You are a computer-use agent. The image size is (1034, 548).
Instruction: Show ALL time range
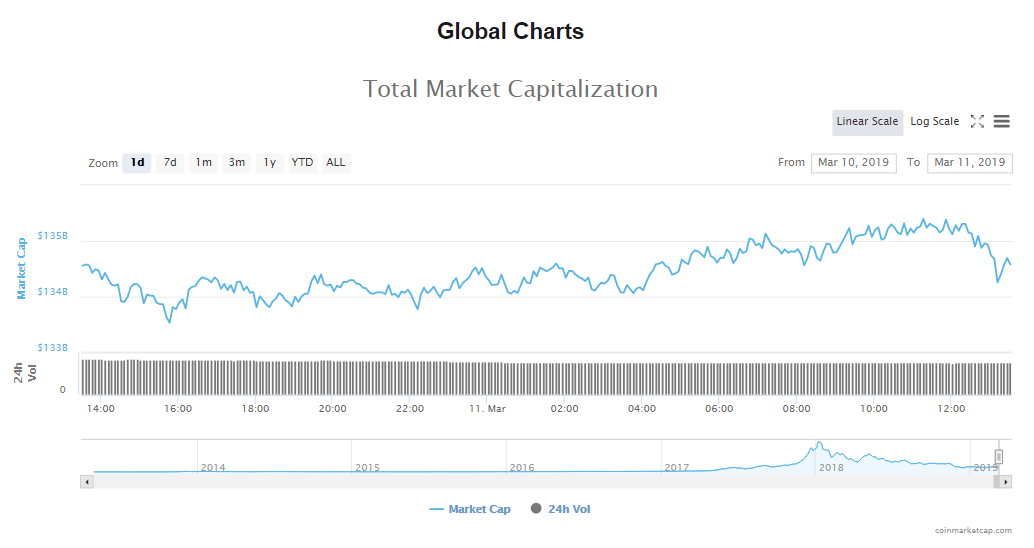336,163
